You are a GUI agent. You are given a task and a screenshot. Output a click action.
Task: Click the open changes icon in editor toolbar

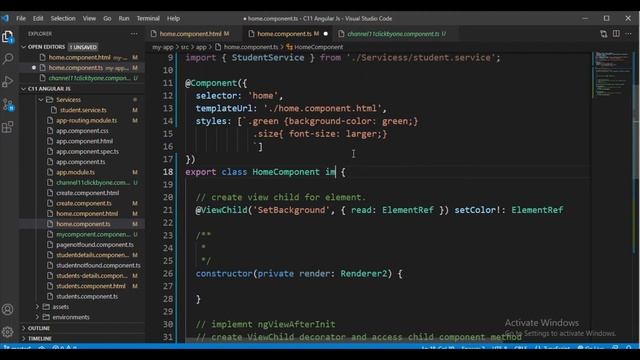603,34
